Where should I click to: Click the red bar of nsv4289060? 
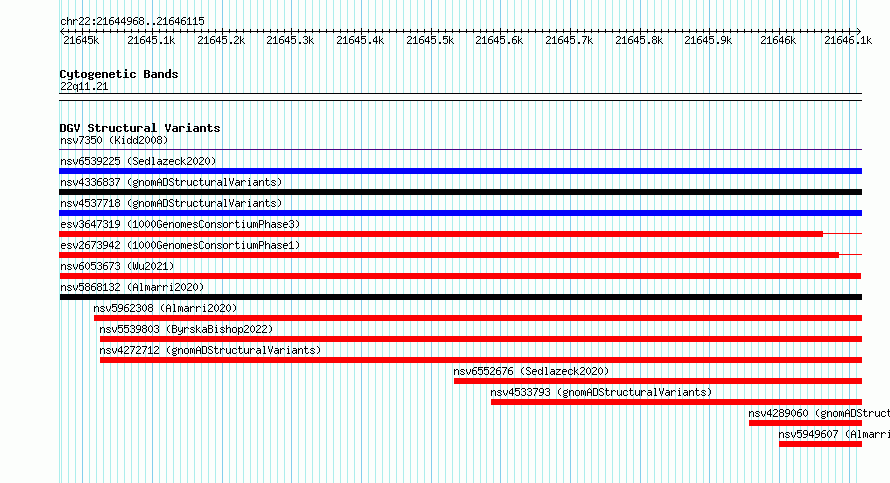pyautogui.click(x=805, y=423)
